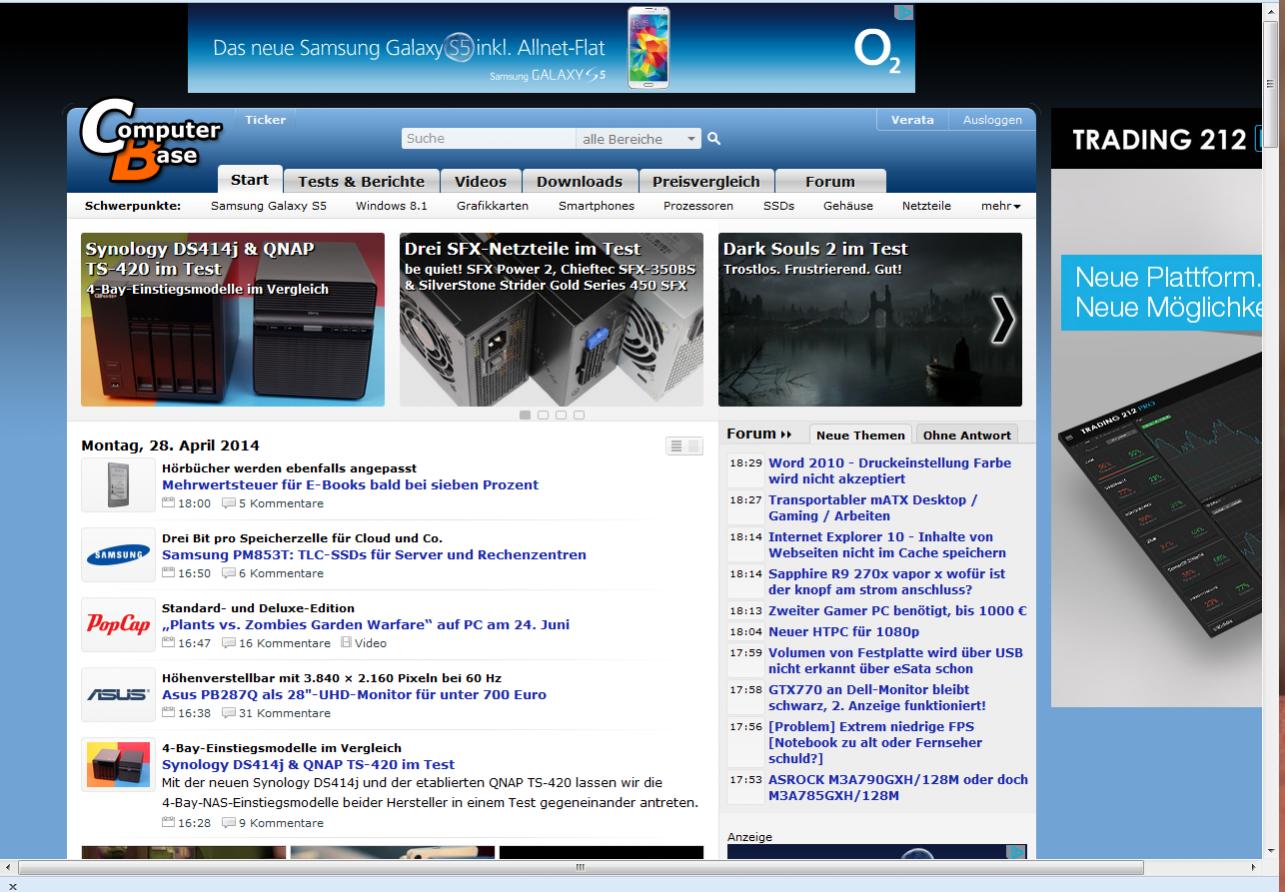Open the Grafikkarten topic link
1285x892 pixels.
click(492, 206)
